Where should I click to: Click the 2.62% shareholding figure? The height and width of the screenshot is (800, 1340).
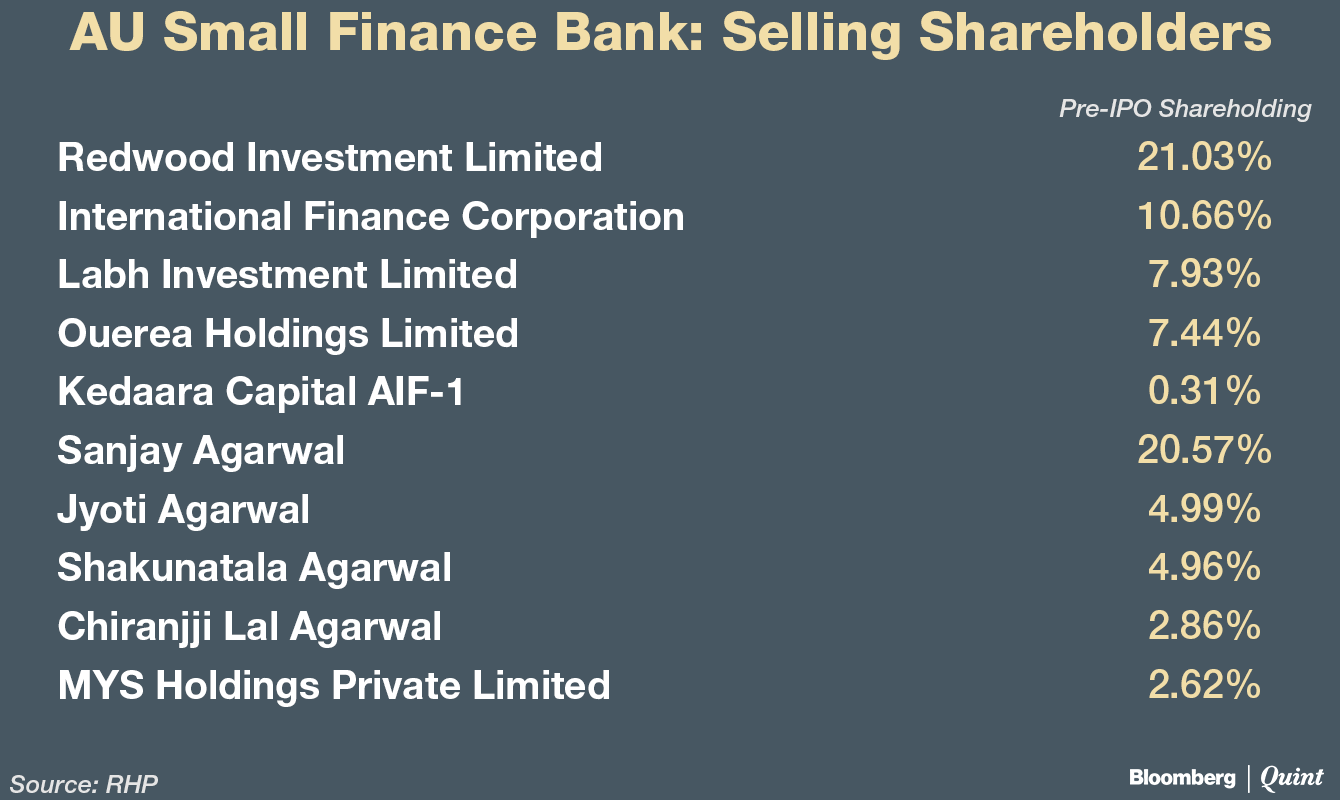point(1204,686)
